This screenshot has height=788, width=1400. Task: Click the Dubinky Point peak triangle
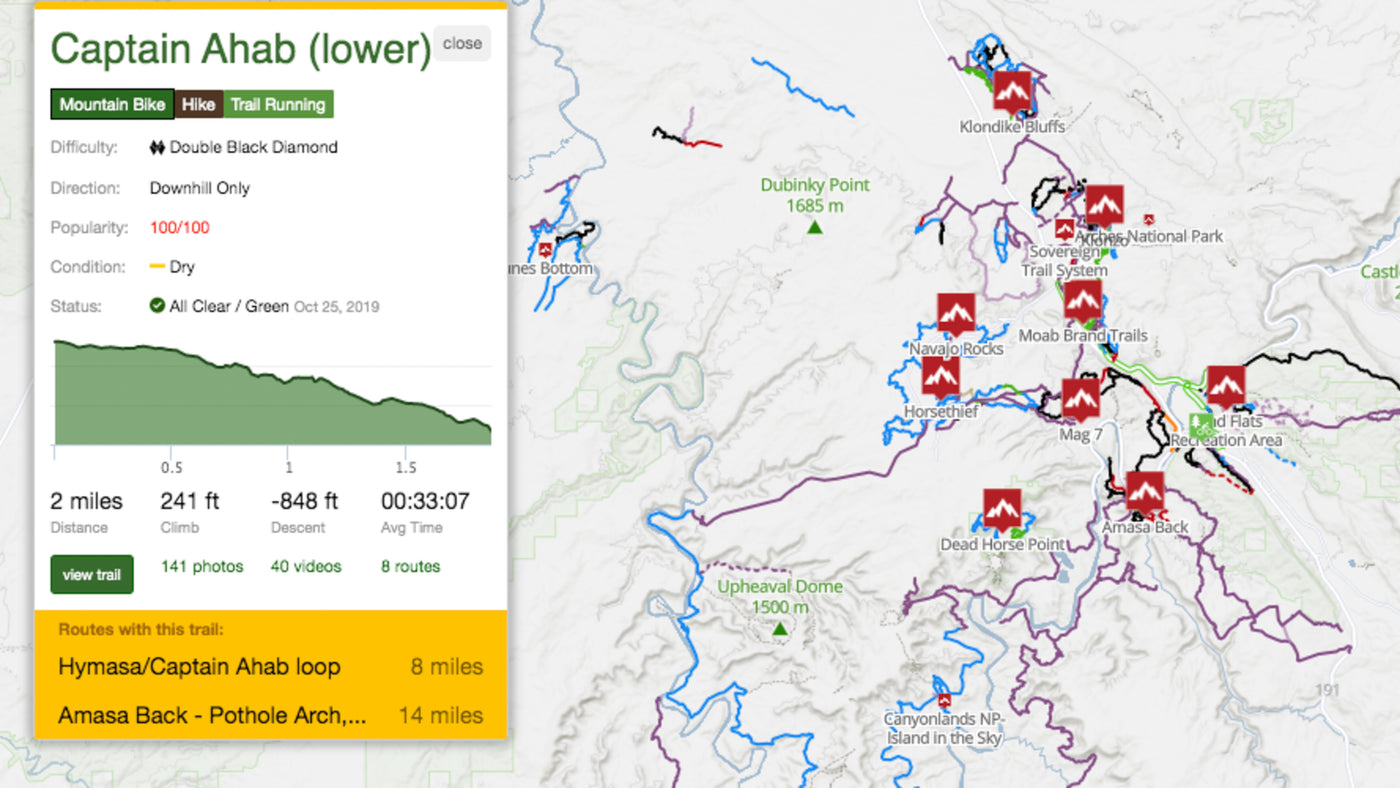(x=814, y=228)
